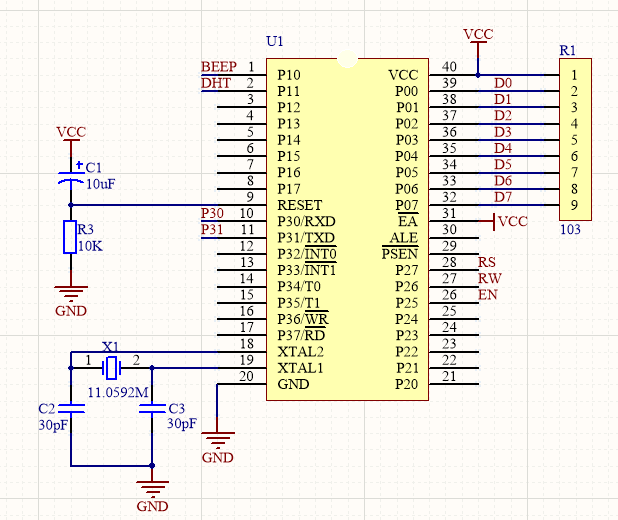Screen dimensions: 618x520
Task: Click the P27 pin name
Action: click(x=407, y=270)
